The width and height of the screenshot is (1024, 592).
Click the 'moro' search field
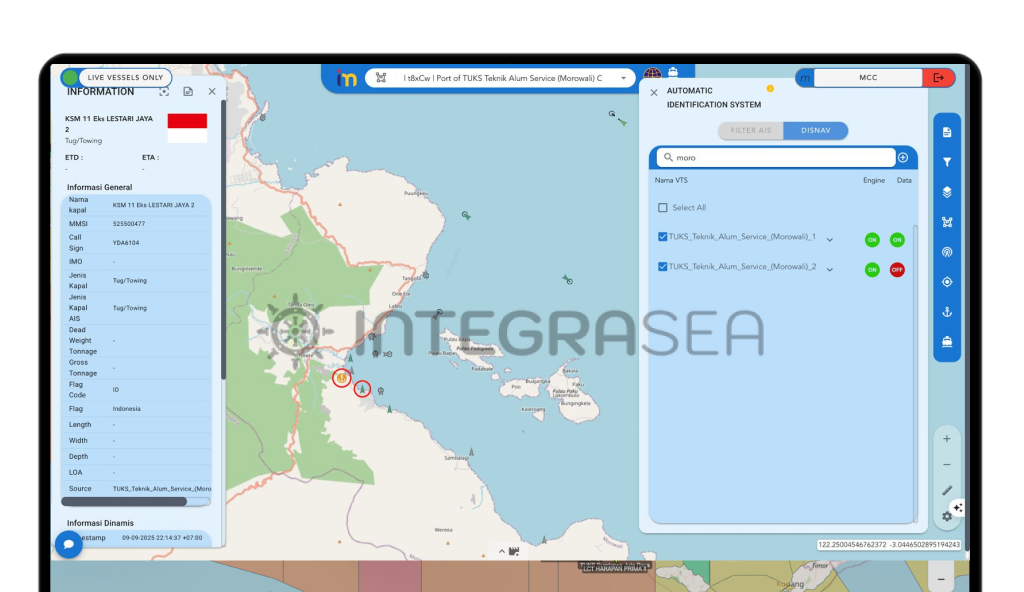[x=776, y=157]
